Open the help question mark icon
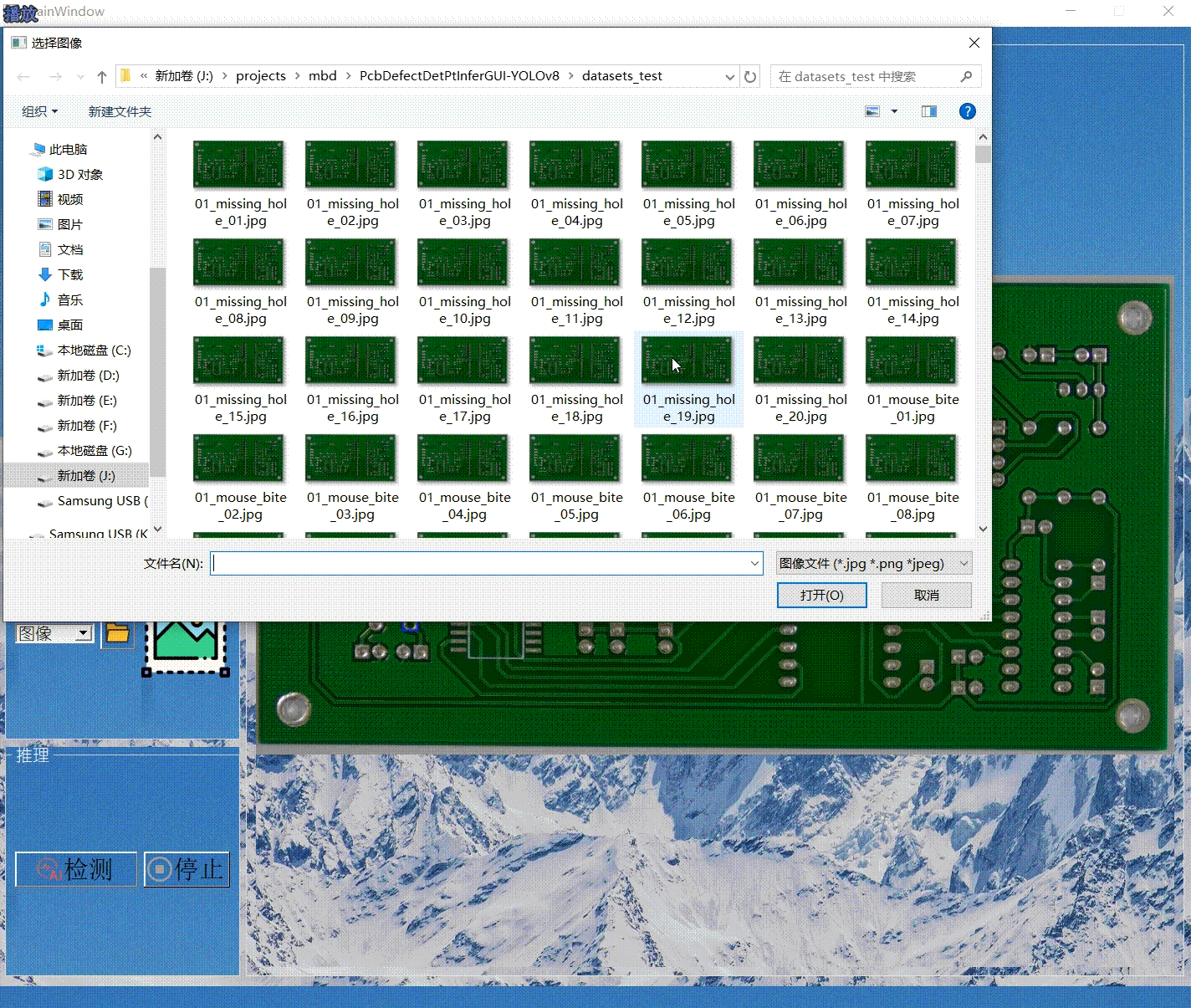Viewport: 1191px width, 1008px height. (967, 111)
